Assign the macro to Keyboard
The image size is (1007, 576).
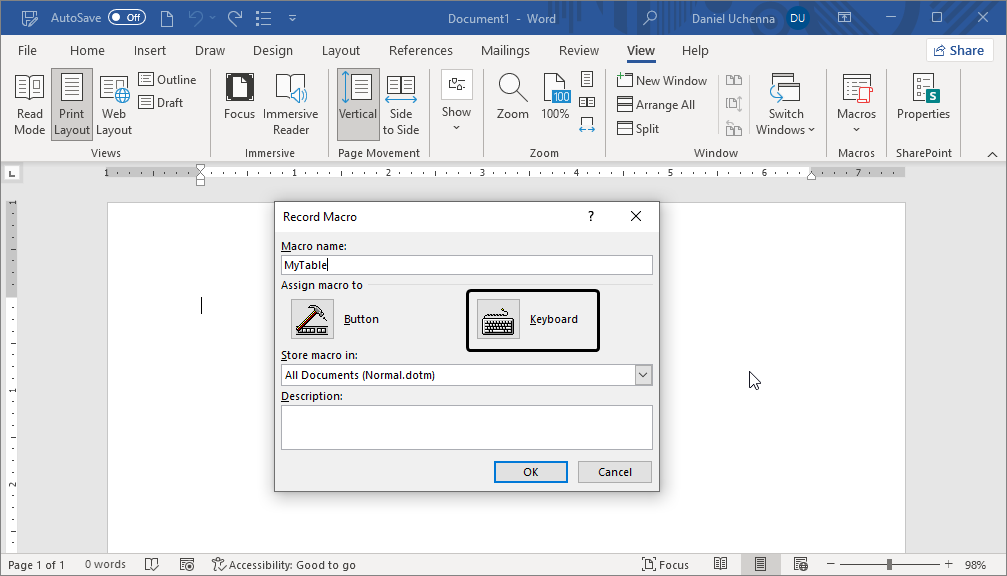tap(532, 319)
